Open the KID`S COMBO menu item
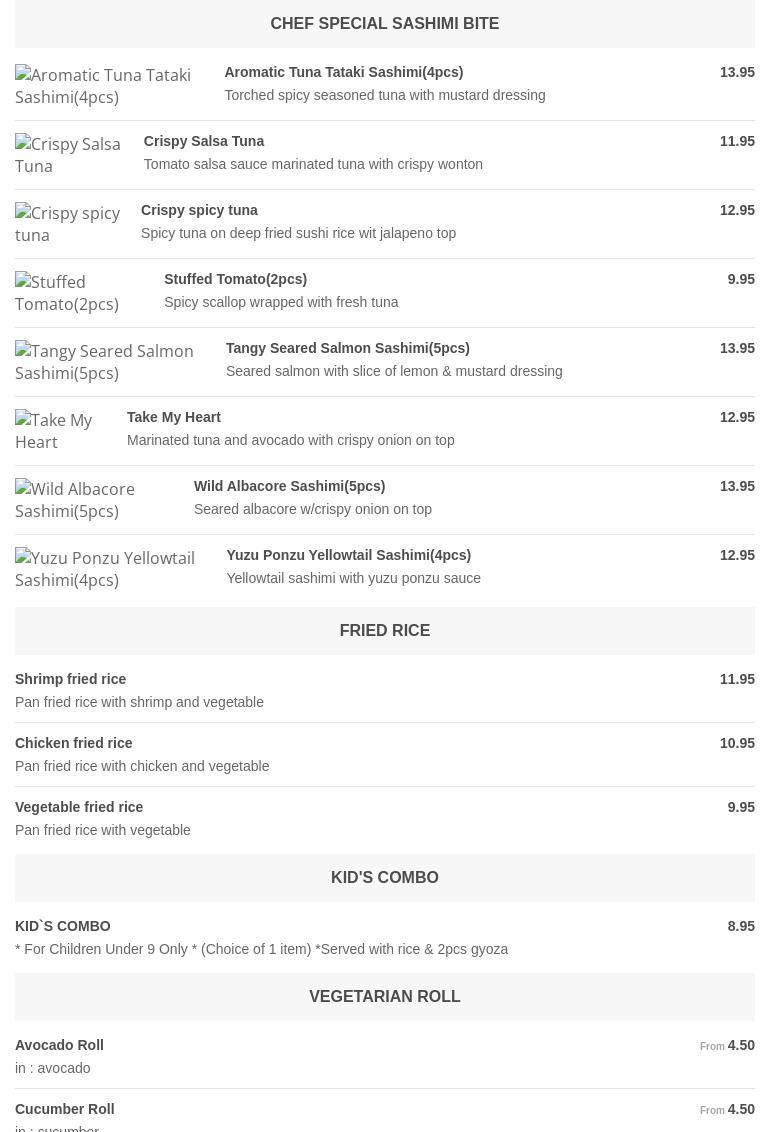Image resolution: width=770 pixels, height=1132 pixels. 63,926
